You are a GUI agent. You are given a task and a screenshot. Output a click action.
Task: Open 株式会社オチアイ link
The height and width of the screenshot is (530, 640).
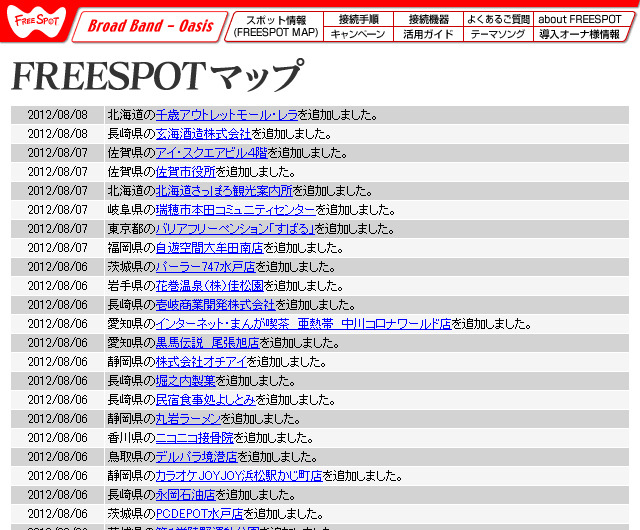click(x=201, y=361)
